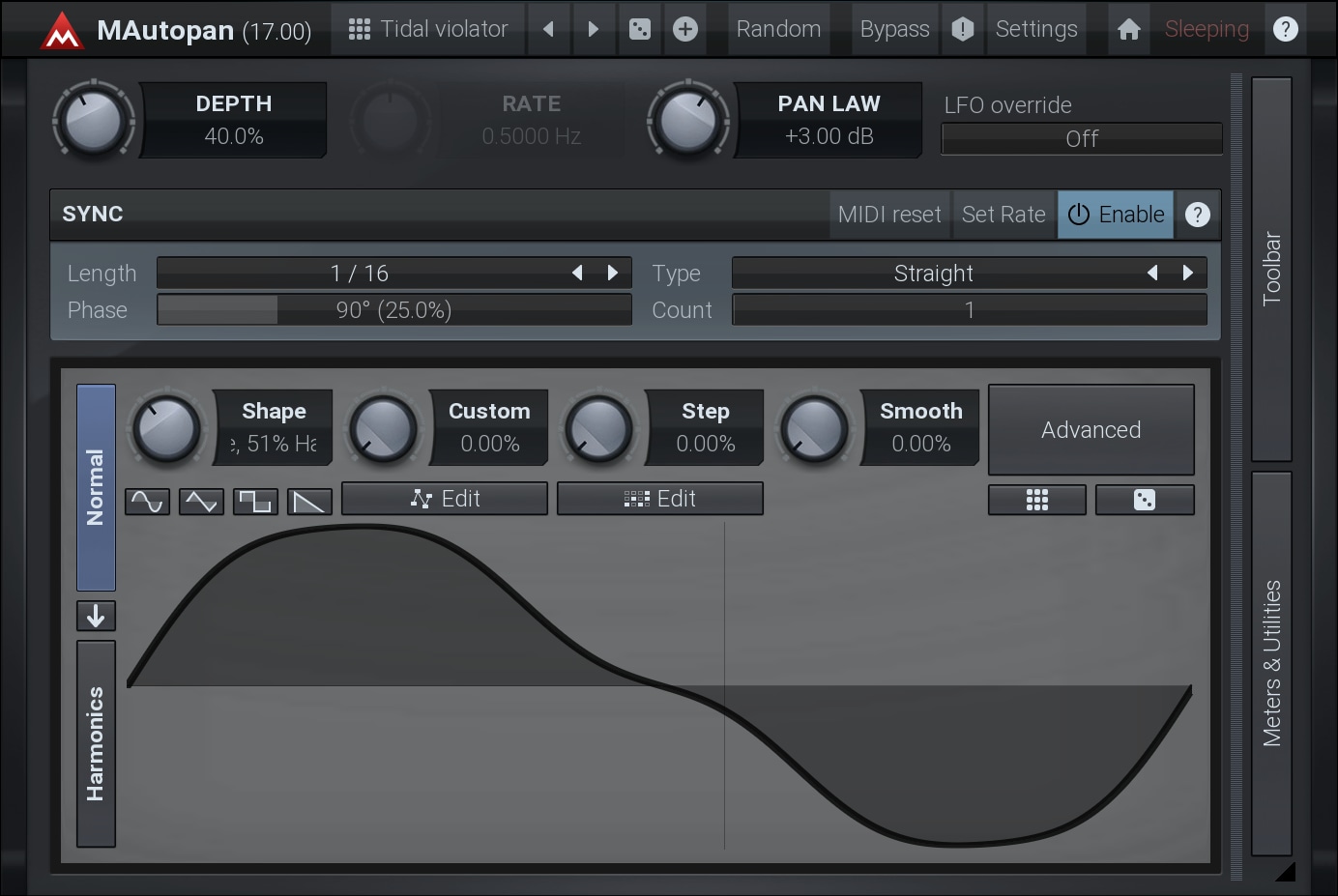Add preset with the plus icon
Viewport: 1338px width, 896px height.
684,29
